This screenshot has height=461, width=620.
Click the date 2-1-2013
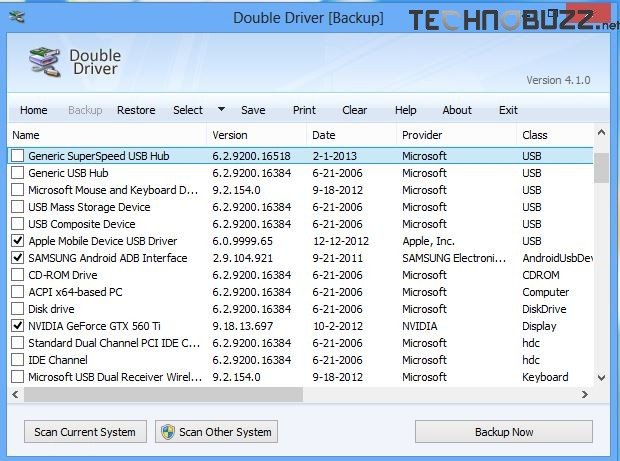[x=335, y=156]
